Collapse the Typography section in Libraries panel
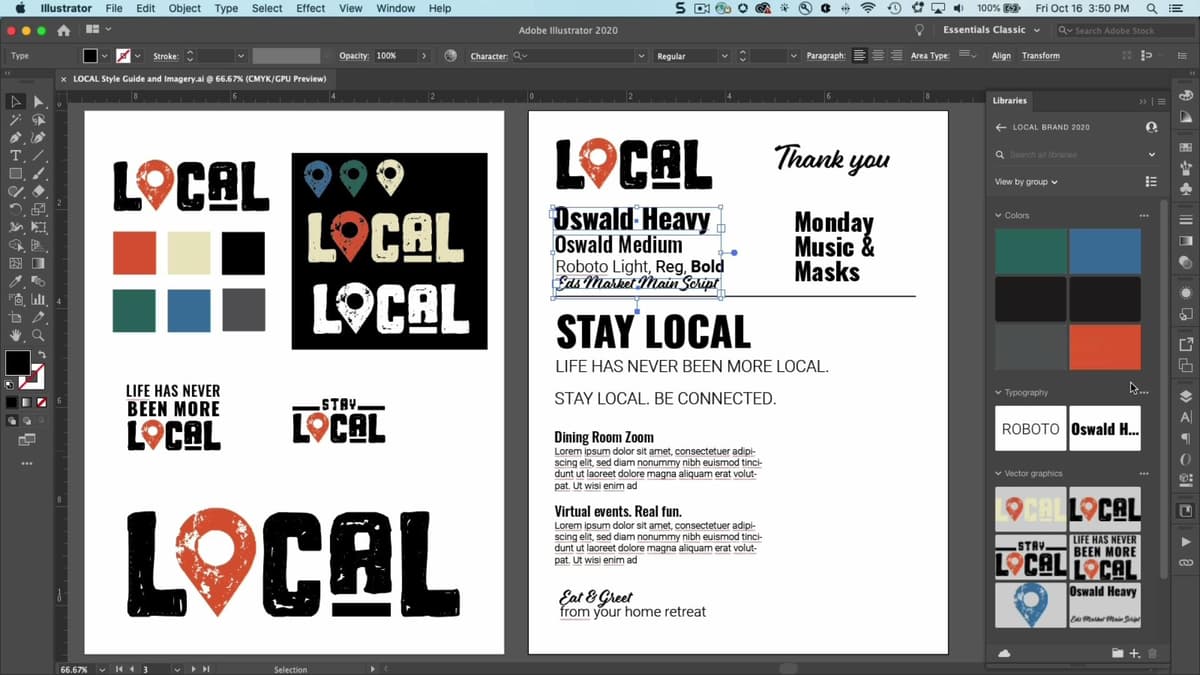 pos(997,392)
